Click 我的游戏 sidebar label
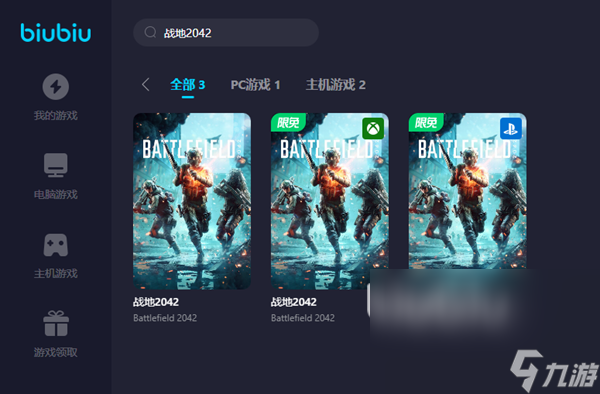This screenshot has height=394, width=600. click(x=56, y=116)
